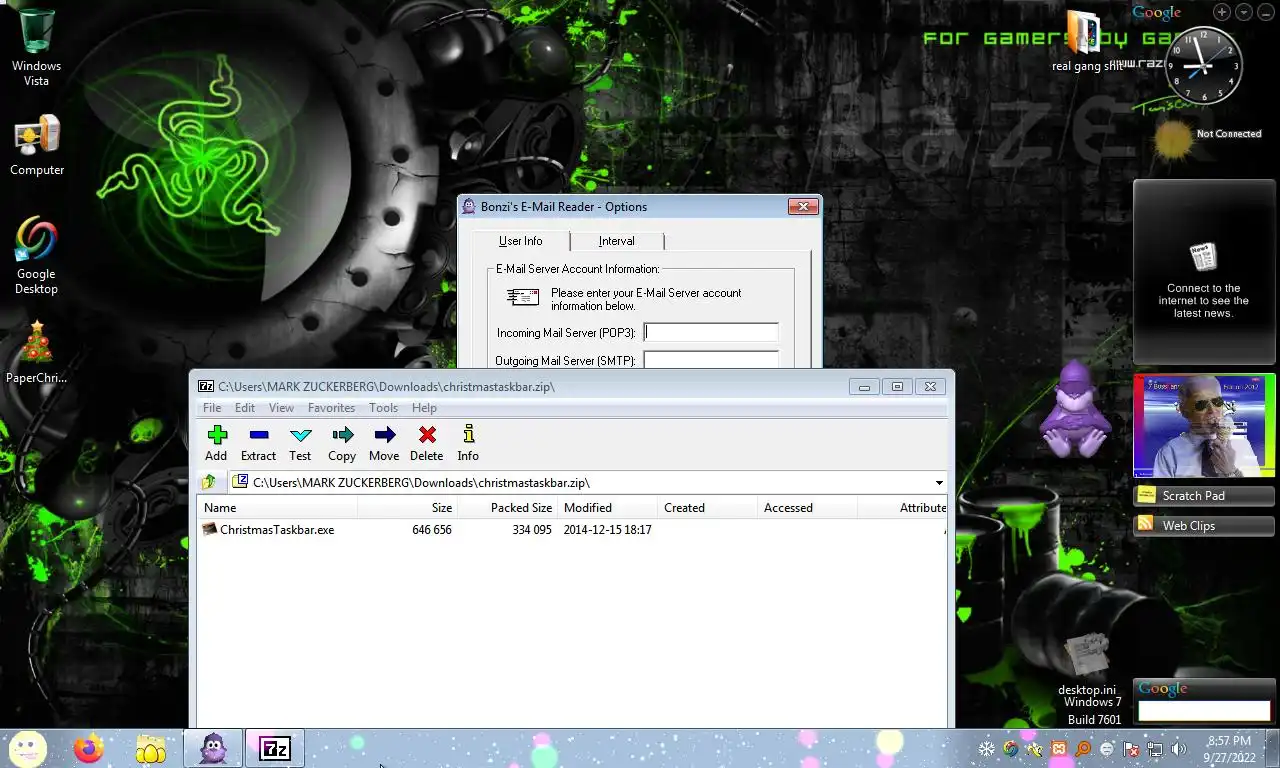Screen dimensions: 1280x768
Task: Open the Web Clips gadget
Action: click(x=1204, y=525)
